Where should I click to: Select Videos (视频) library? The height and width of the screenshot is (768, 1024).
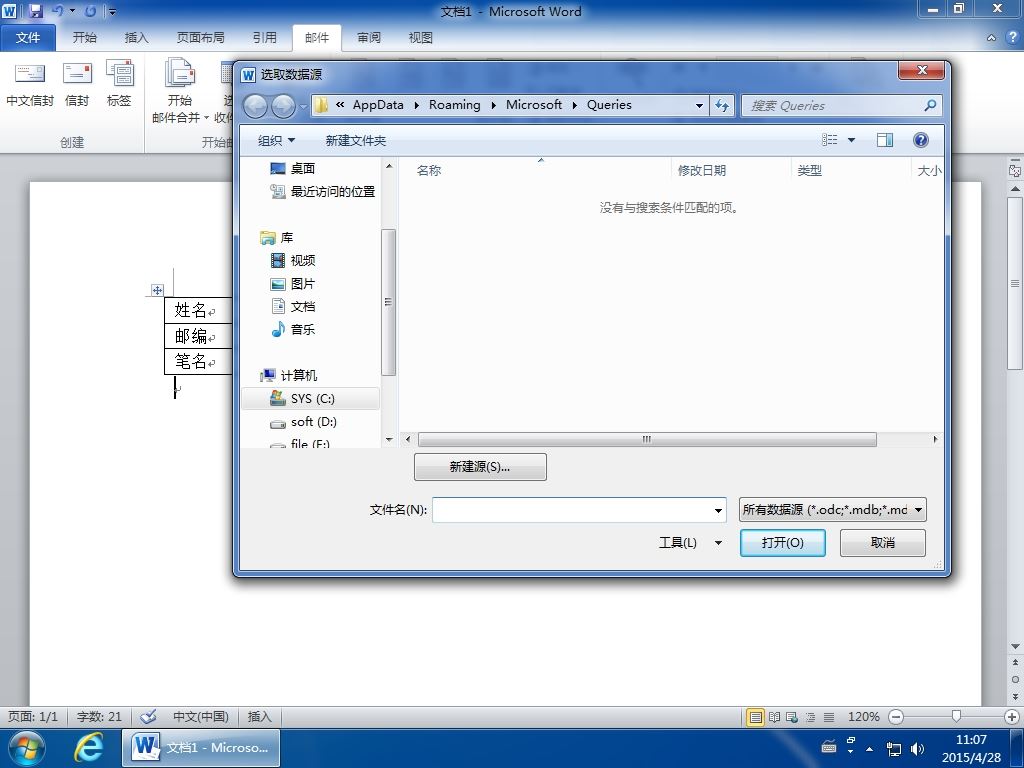pyautogui.click(x=293, y=261)
